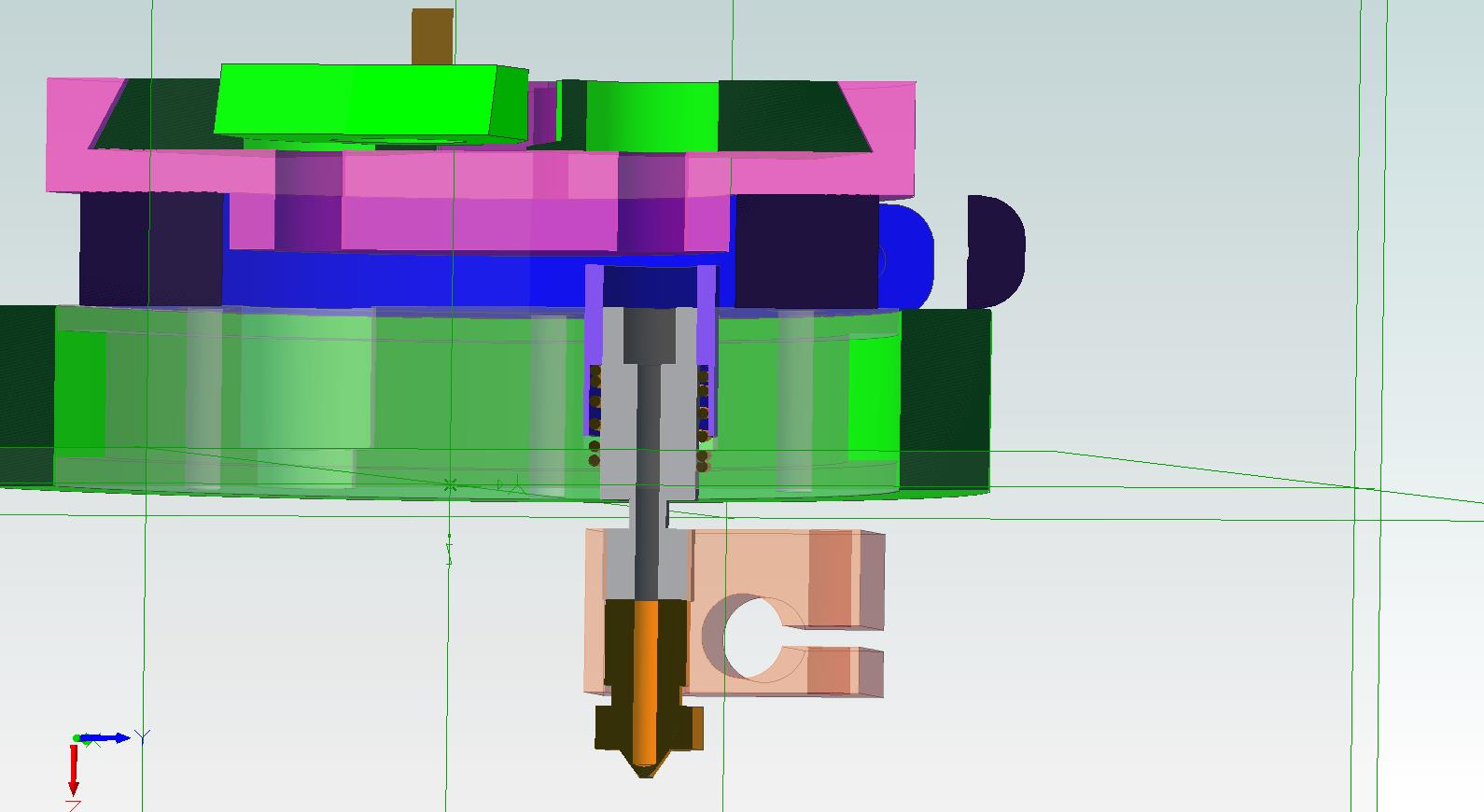The image size is (1484, 812).
Task: Click the brown rod protruding at top
Action: click(x=432, y=35)
